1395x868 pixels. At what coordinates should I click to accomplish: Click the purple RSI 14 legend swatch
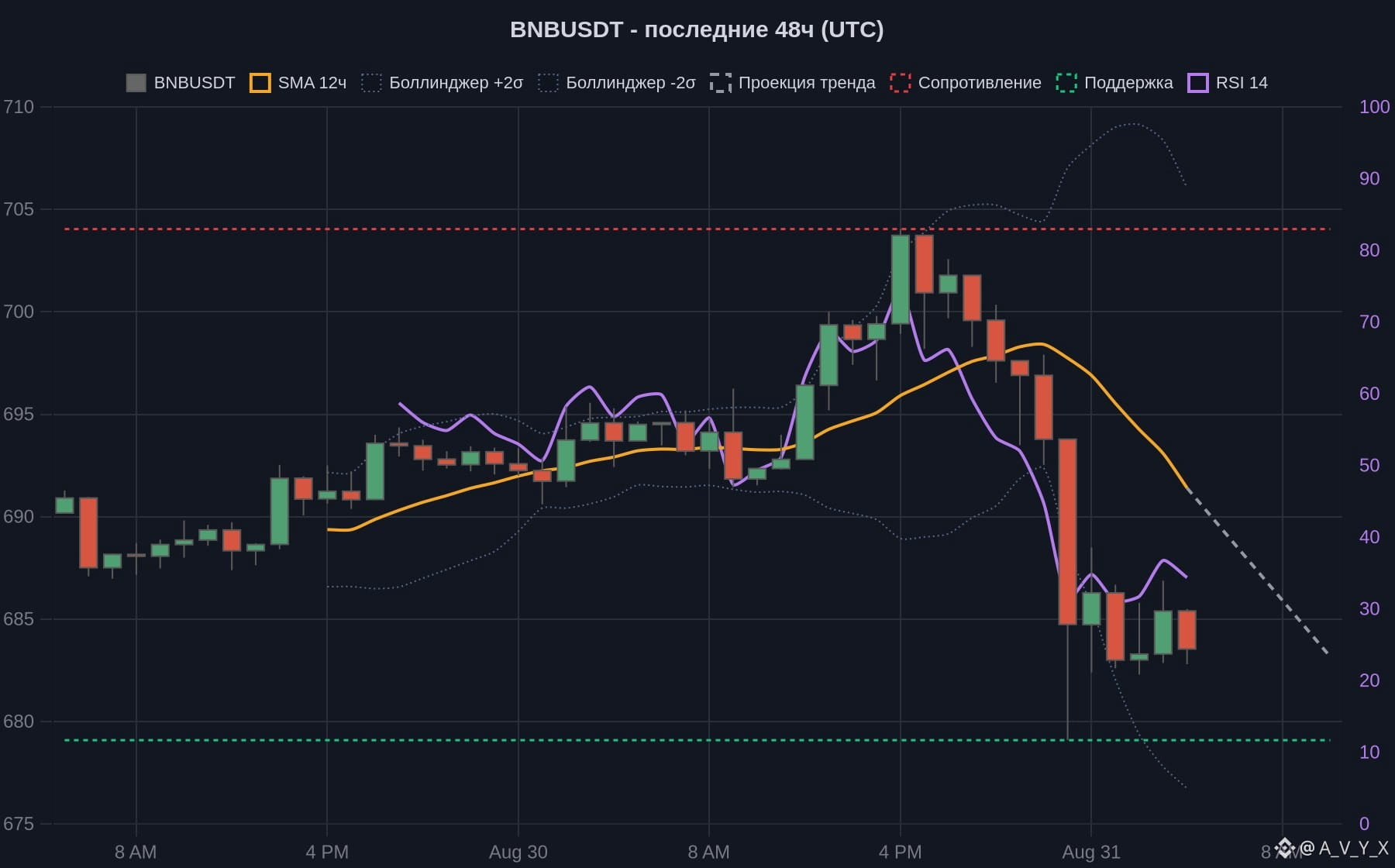pyautogui.click(x=1198, y=83)
